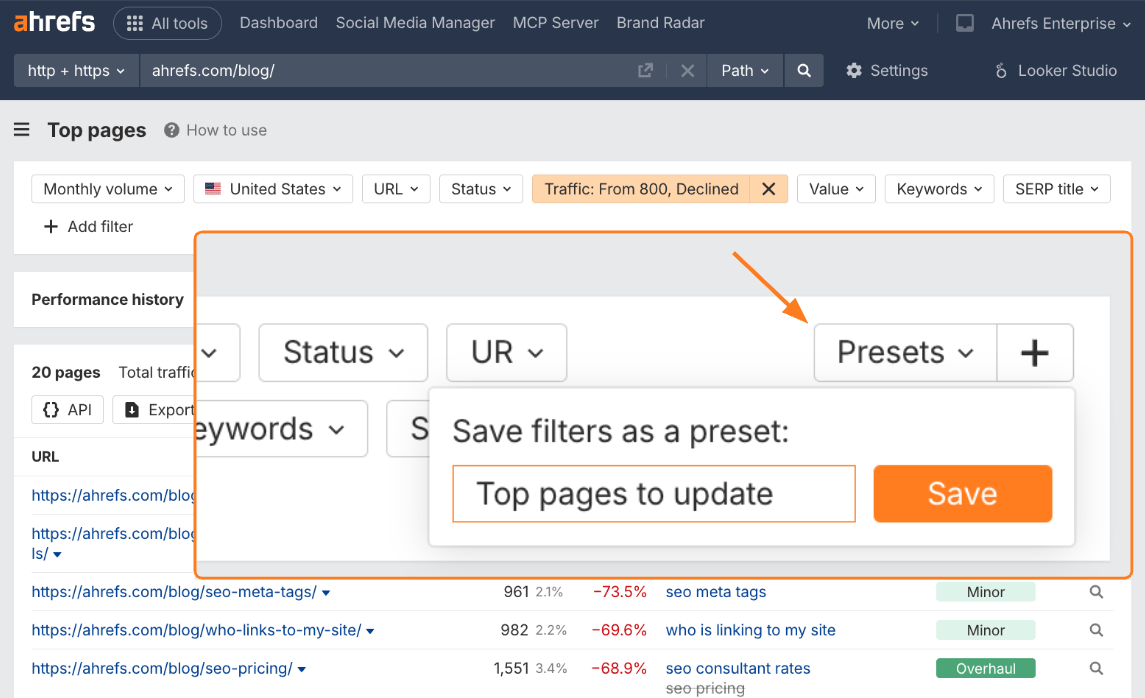Viewport: 1145px width, 698px height.
Task: Click the Add filter button
Action: 88,226
